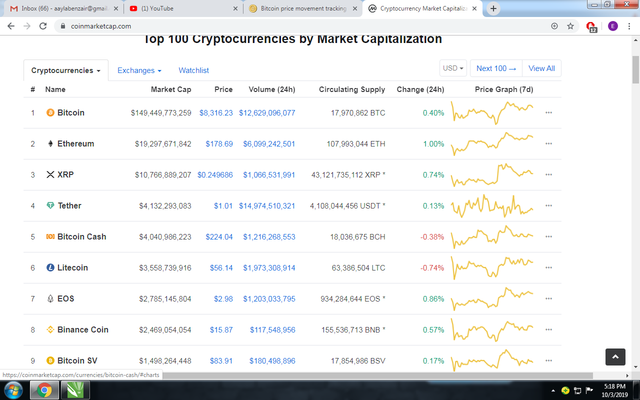Open a new browser tab

(493, 9)
